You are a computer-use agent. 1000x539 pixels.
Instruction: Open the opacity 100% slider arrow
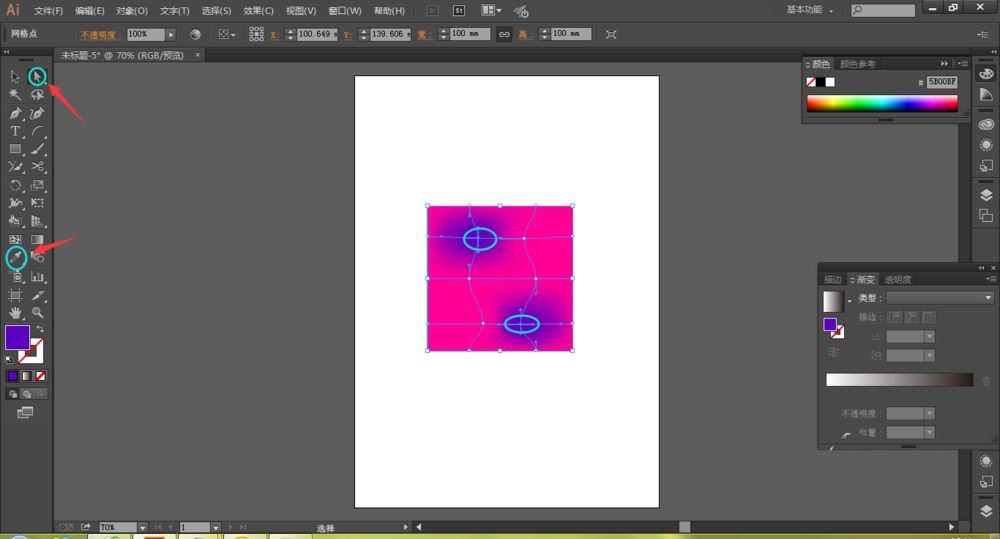pyautogui.click(x=171, y=34)
